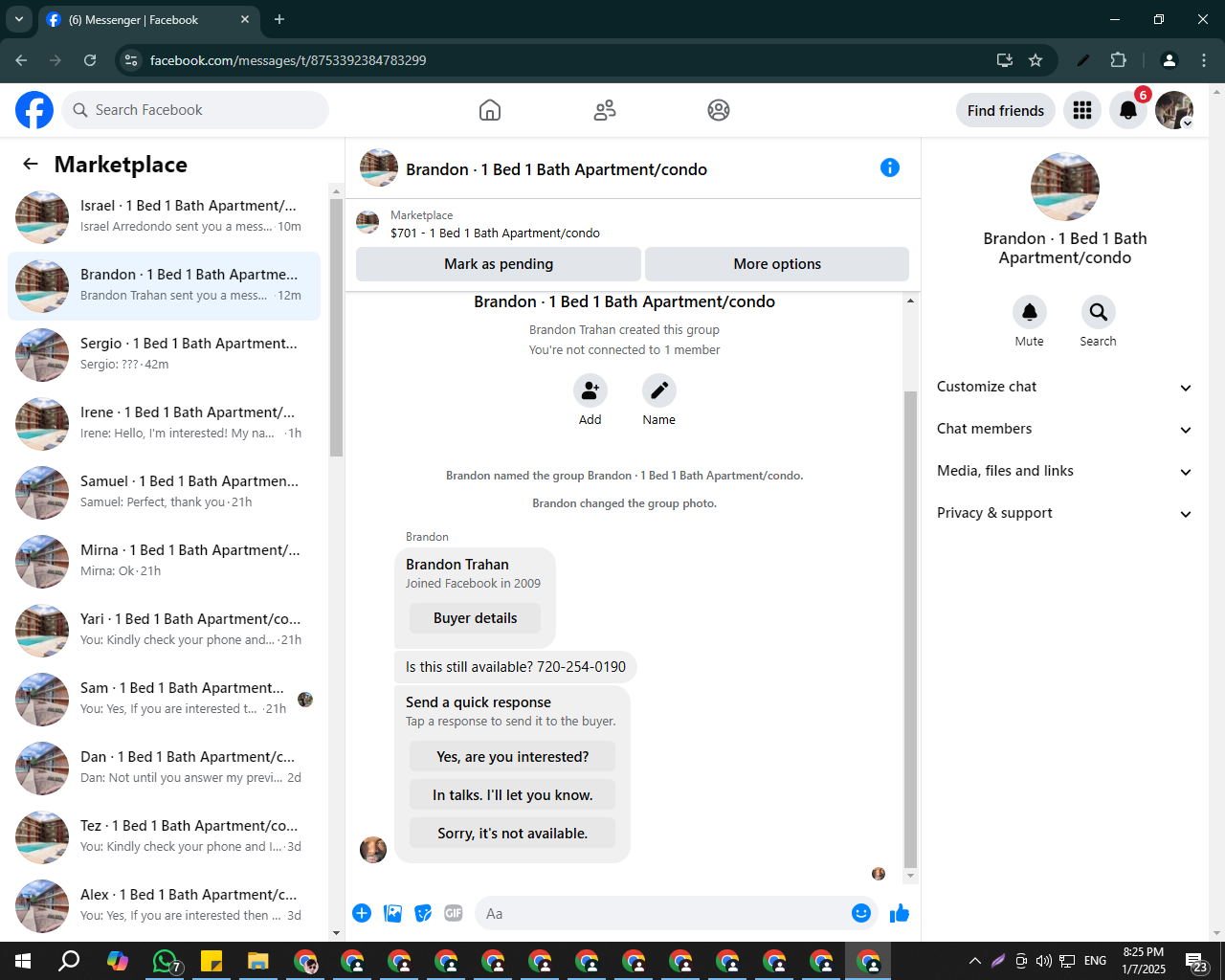Open Yari's apartment conversation
The height and width of the screenshot is (980, 1225).
tap(165, 631)
